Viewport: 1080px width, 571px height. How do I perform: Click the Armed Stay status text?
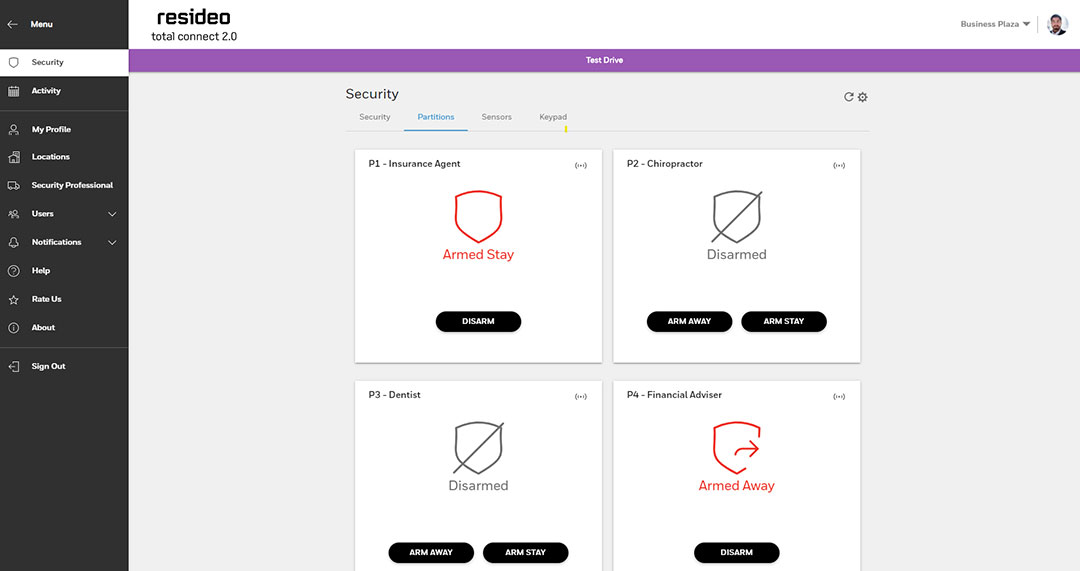click(x=478, y=255)
